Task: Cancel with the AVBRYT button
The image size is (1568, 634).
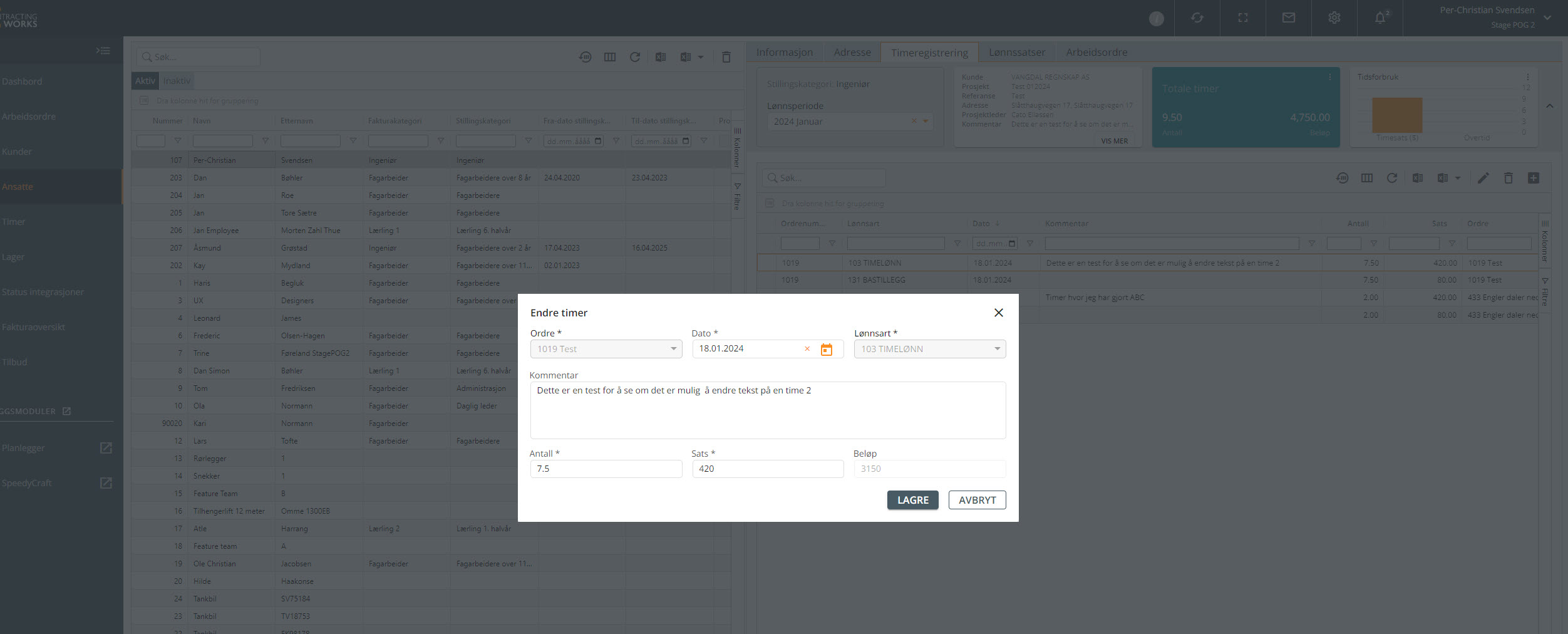Action: tap(977, 500)
